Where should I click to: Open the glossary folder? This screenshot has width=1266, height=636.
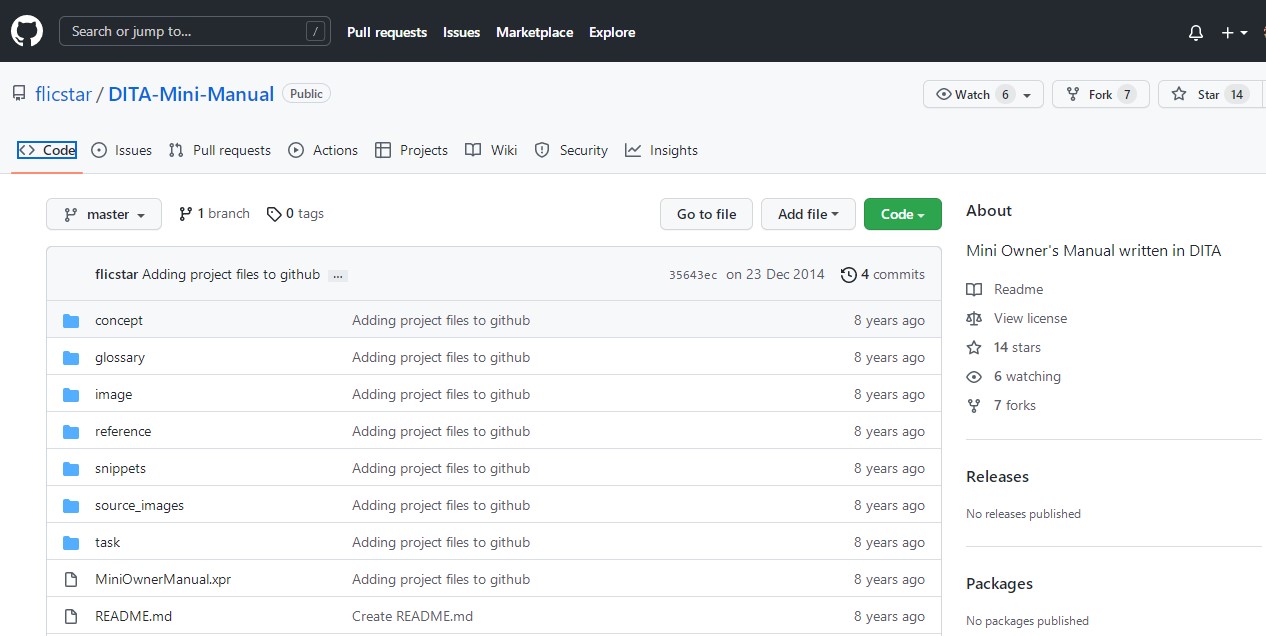pyautogui.click(x=120, y=358)
